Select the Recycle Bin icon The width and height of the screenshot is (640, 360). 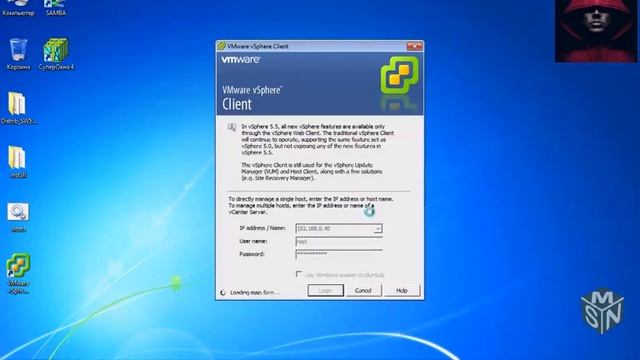(18, 53)
